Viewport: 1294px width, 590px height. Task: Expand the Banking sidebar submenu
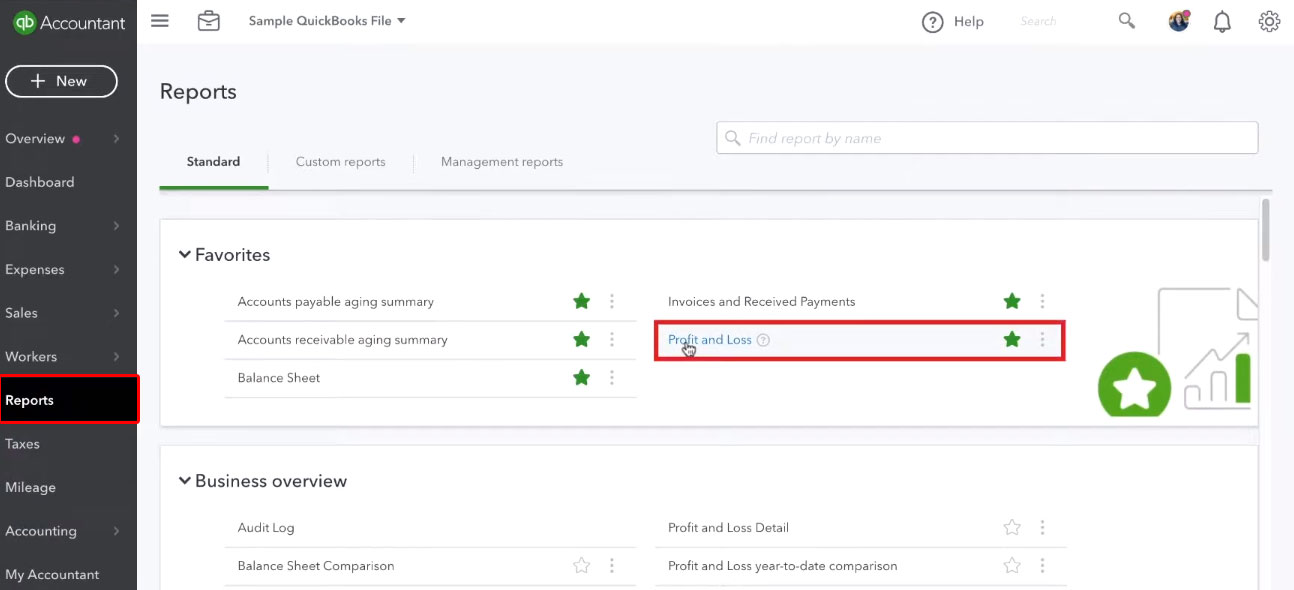coord(116,226)
